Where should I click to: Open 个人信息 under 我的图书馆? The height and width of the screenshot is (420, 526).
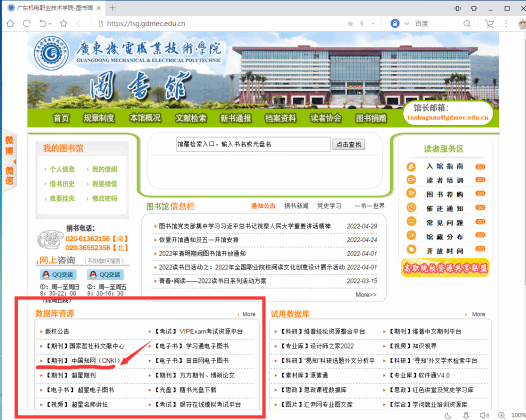point(62,169)
